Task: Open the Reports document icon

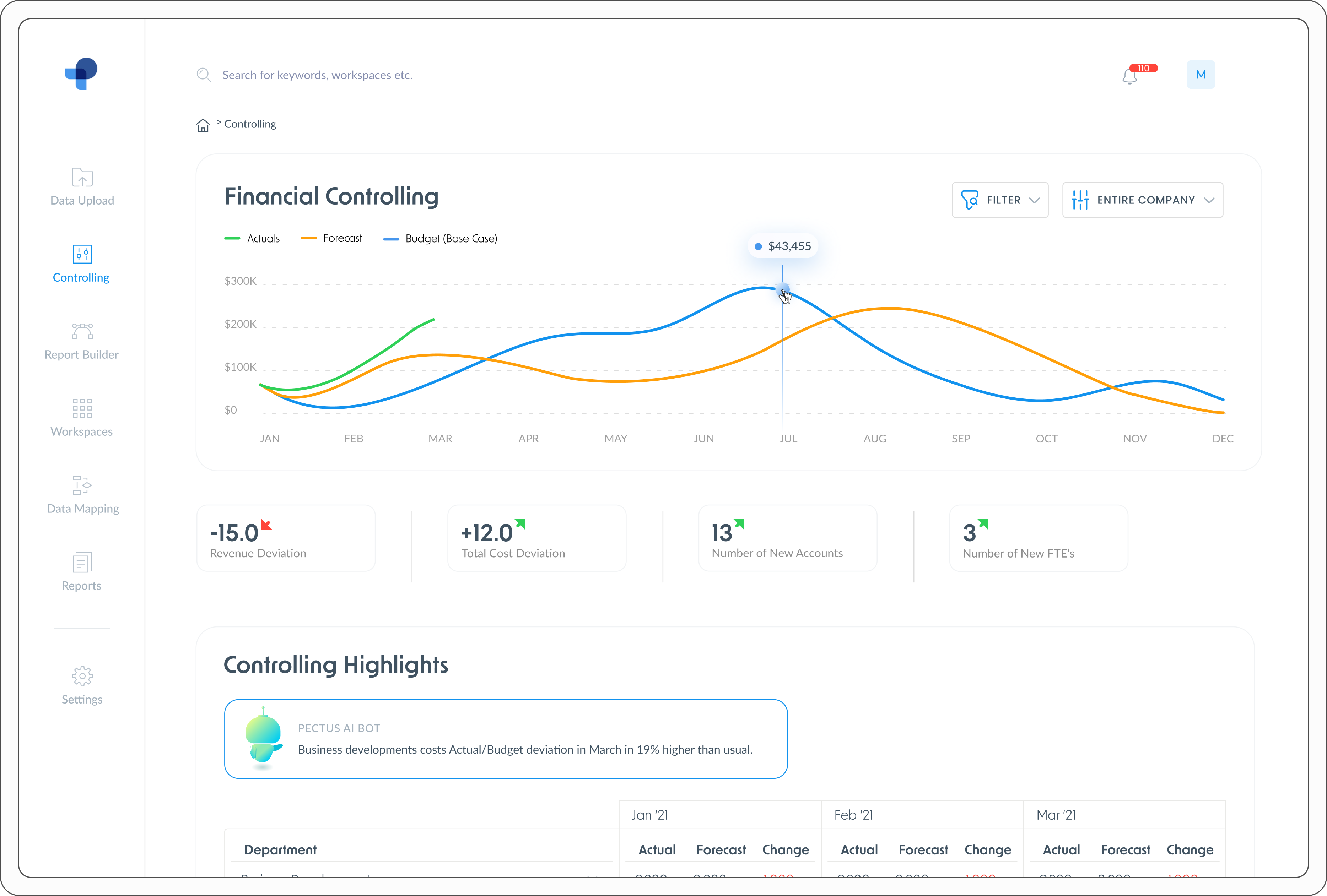Action: (x=82, y=562)
